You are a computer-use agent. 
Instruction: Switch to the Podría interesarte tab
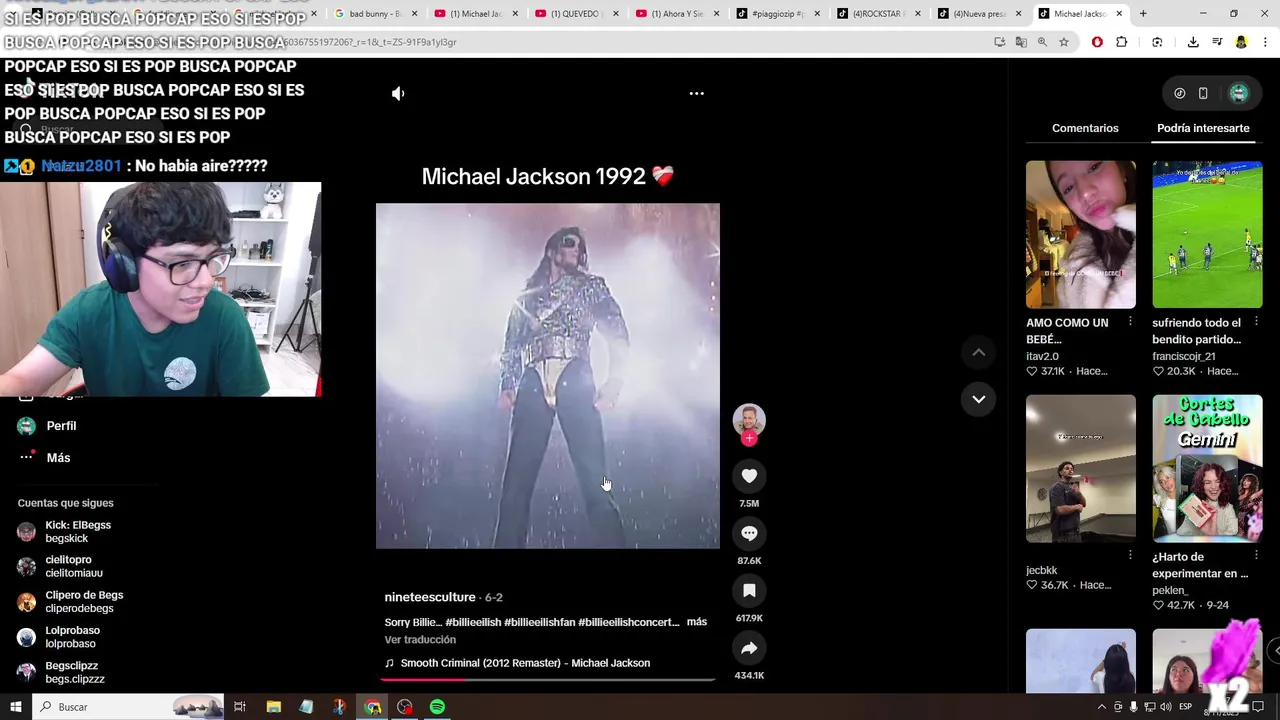[x=1203, y=128]
